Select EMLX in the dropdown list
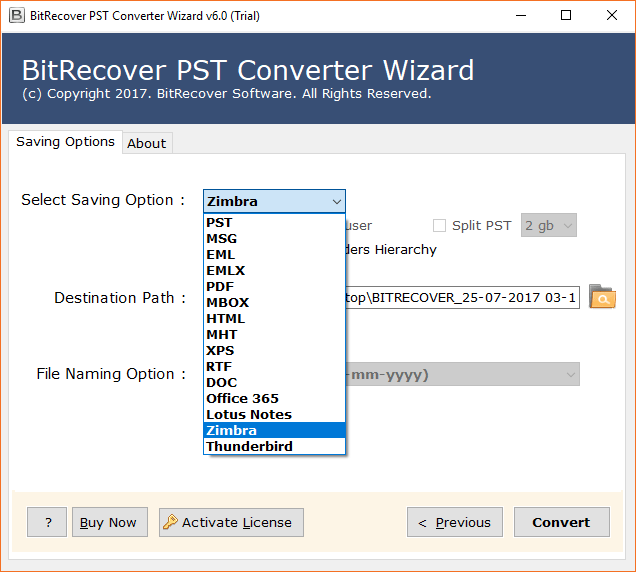636x572 pixels. (x=274, y=271)
